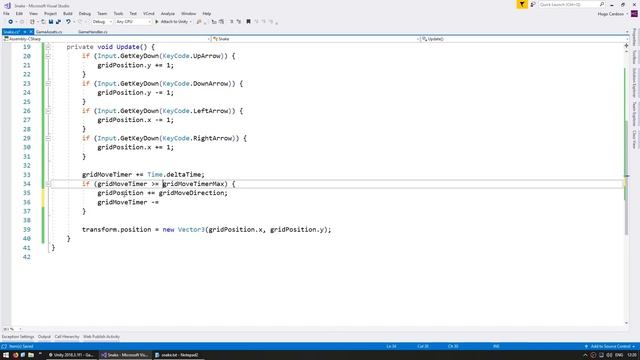Open the File menu
The width and height of the screenshot is (640, 360).
(x=6, y=14)
